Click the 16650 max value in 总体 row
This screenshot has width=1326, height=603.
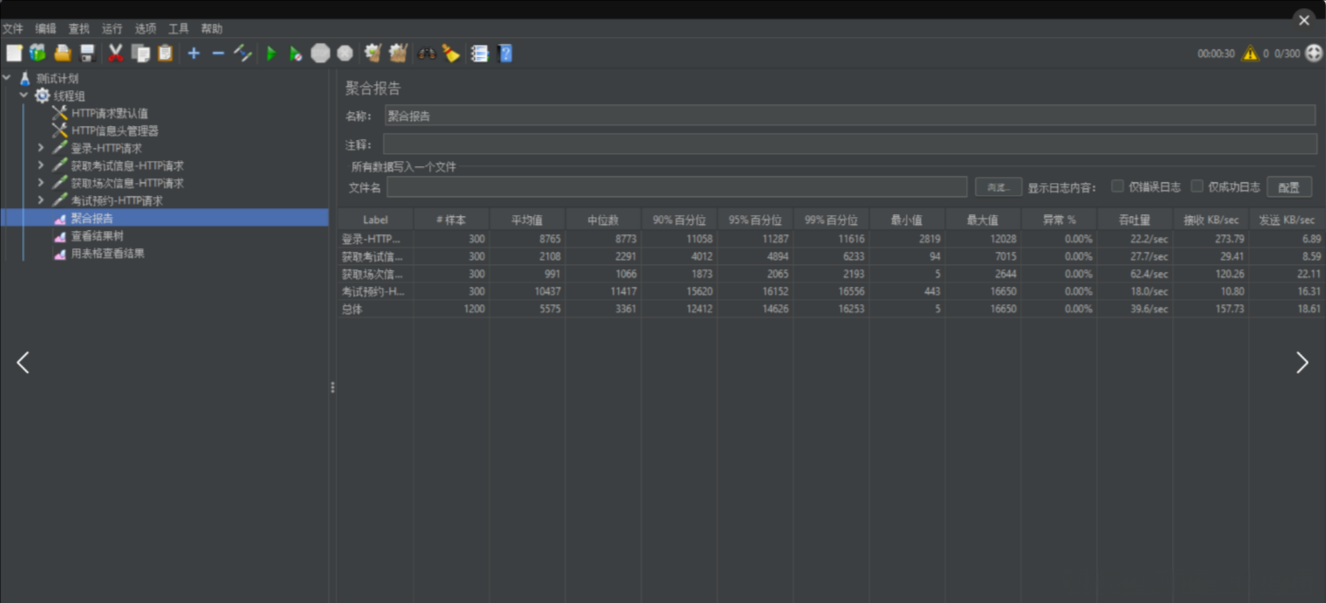point(983,309)
